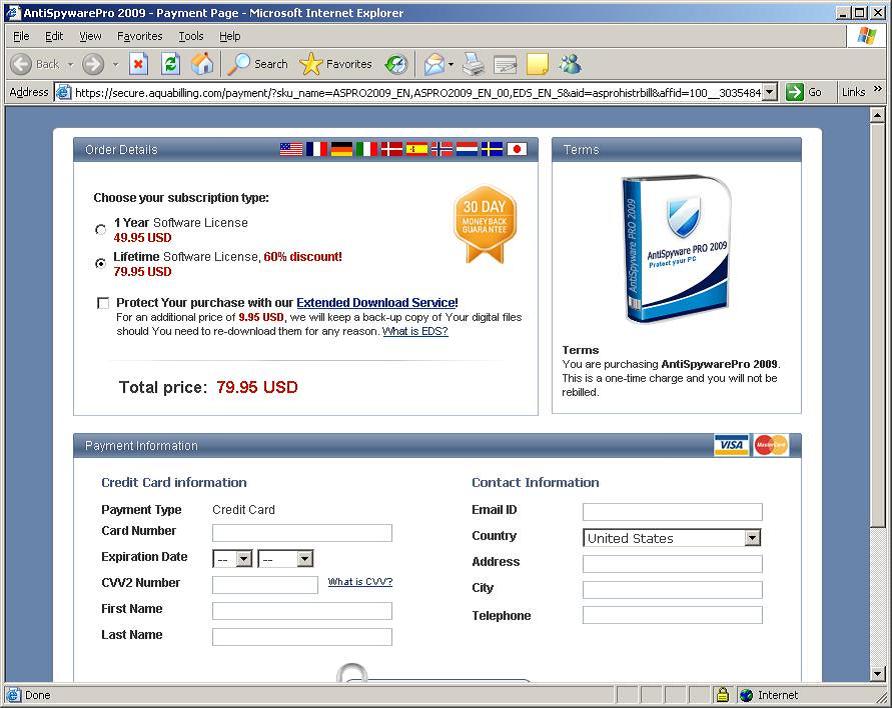Open the Search magnifier toolbar button
The height and width of the screenshot is (708, 892).
(258, 64)
